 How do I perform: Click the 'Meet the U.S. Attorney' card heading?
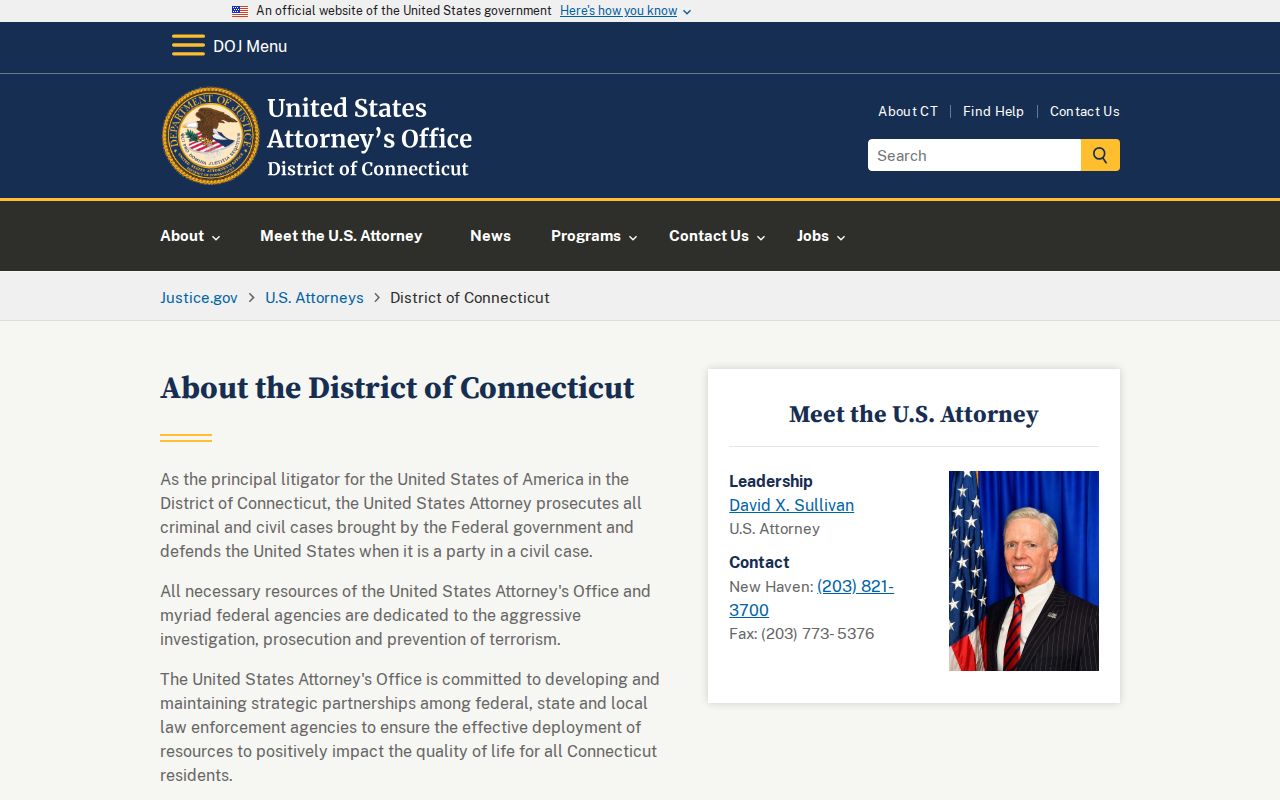[914, 414]
